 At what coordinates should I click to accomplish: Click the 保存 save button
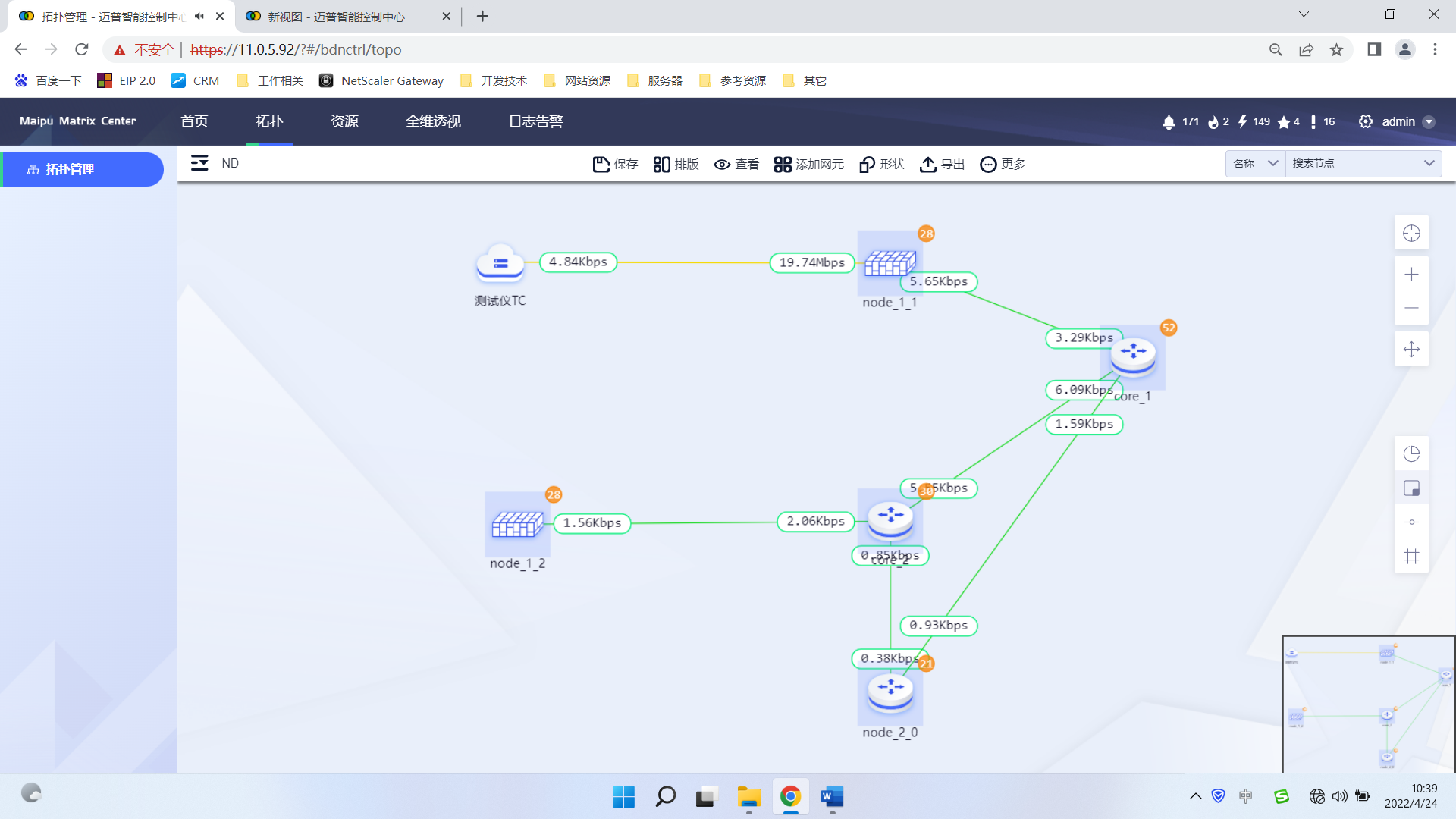[615, 164]
